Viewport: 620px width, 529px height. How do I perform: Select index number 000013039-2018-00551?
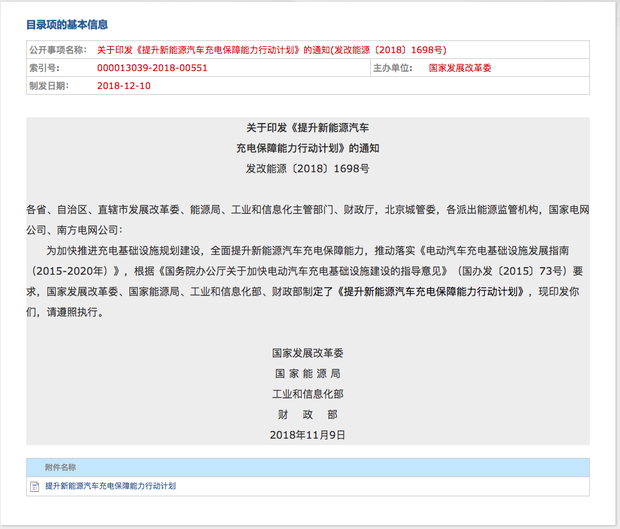tap(152, 68)
